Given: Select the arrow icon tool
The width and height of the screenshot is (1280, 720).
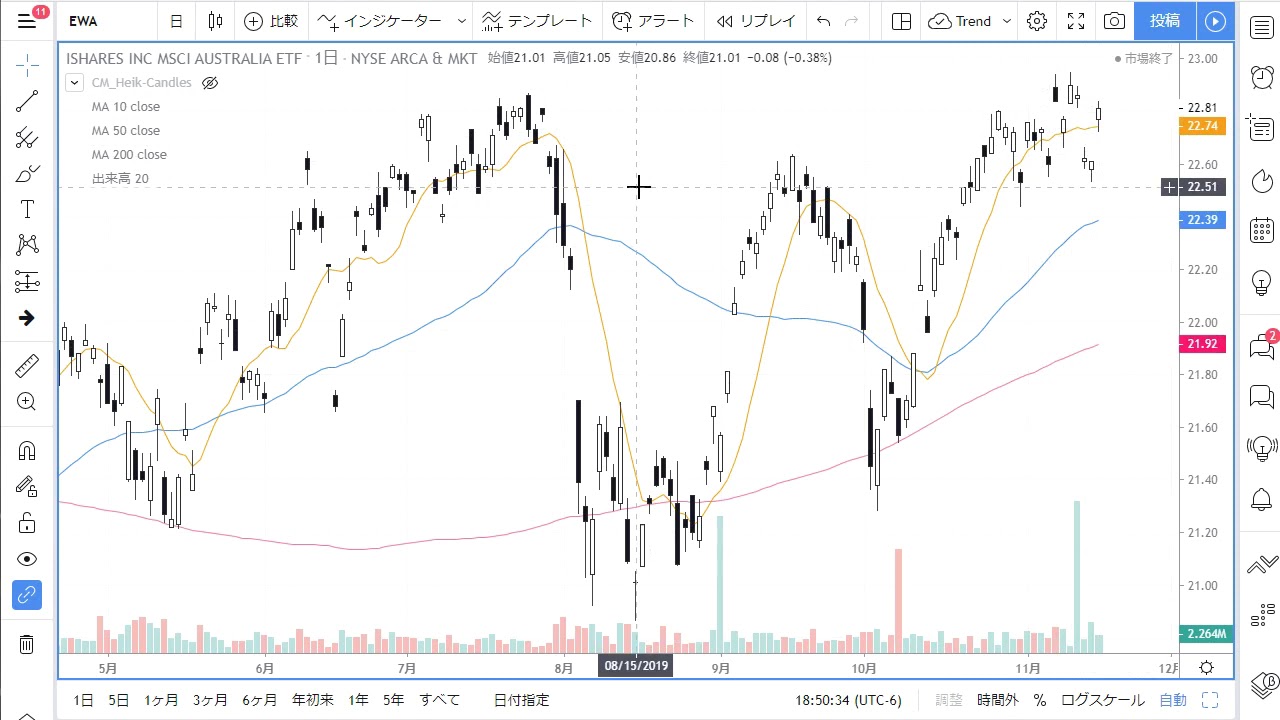Looking at the screenshot, I should [27, 318].
